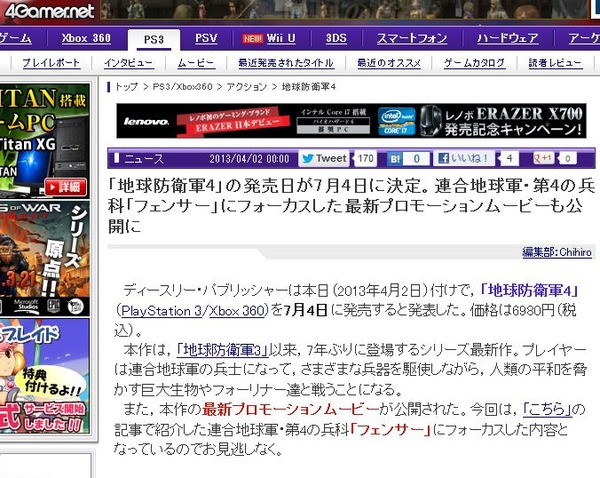Open PS3/Xbox360 breadcrumb link

click(x=182, y=87)
